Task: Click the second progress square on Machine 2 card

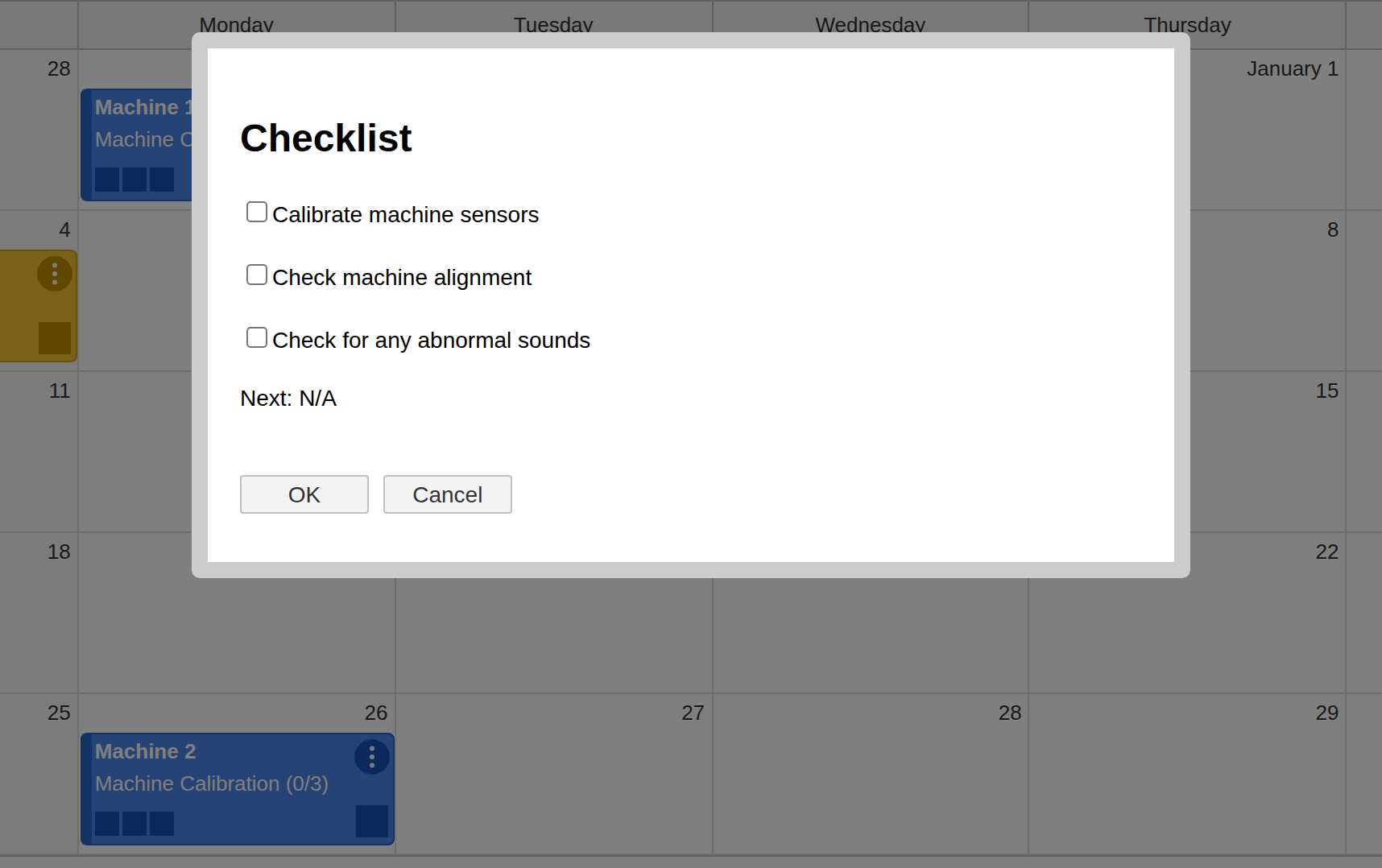Action: click(134, 824)
